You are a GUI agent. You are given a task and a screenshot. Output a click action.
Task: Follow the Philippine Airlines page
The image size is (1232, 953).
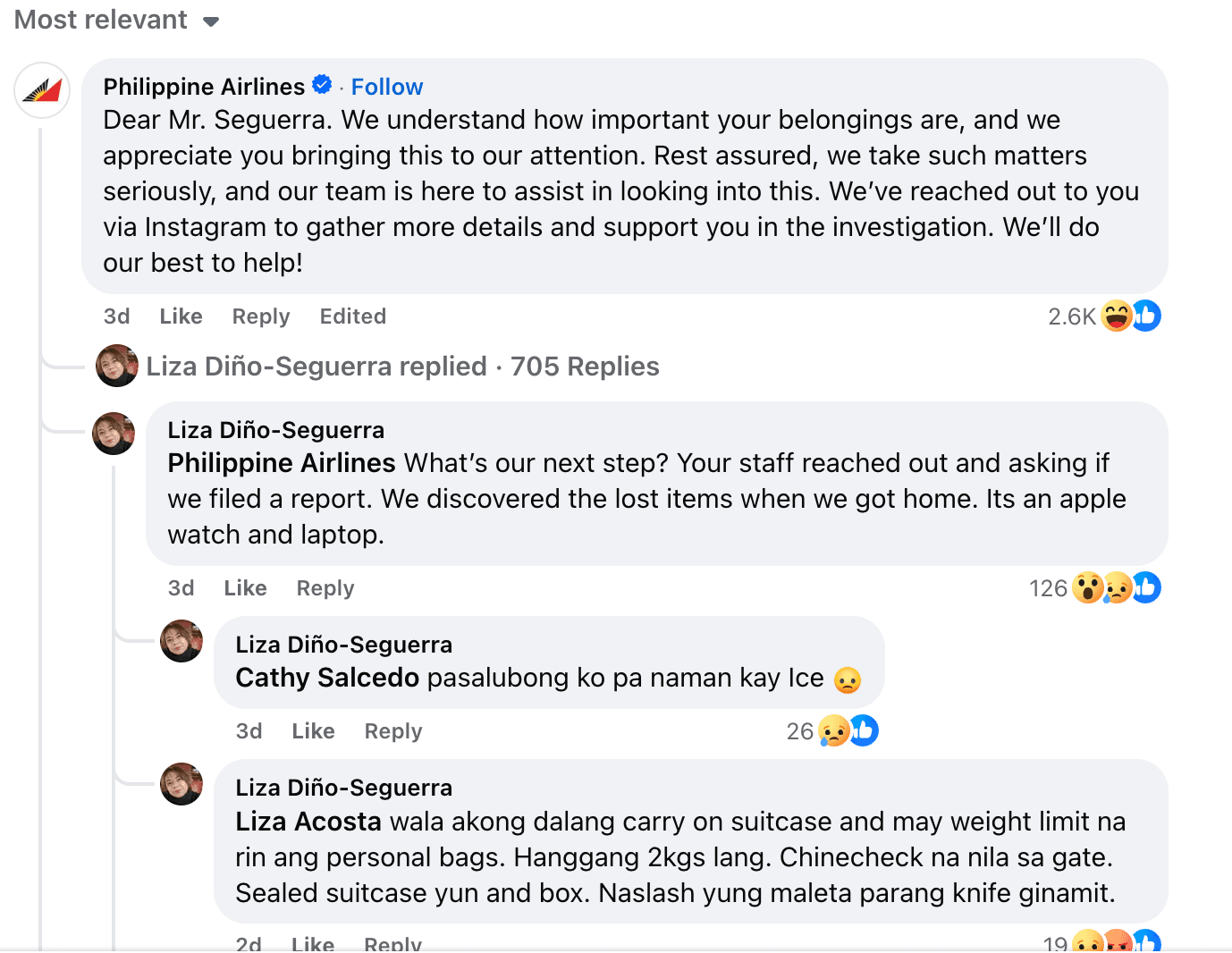(x=386, y=87)
